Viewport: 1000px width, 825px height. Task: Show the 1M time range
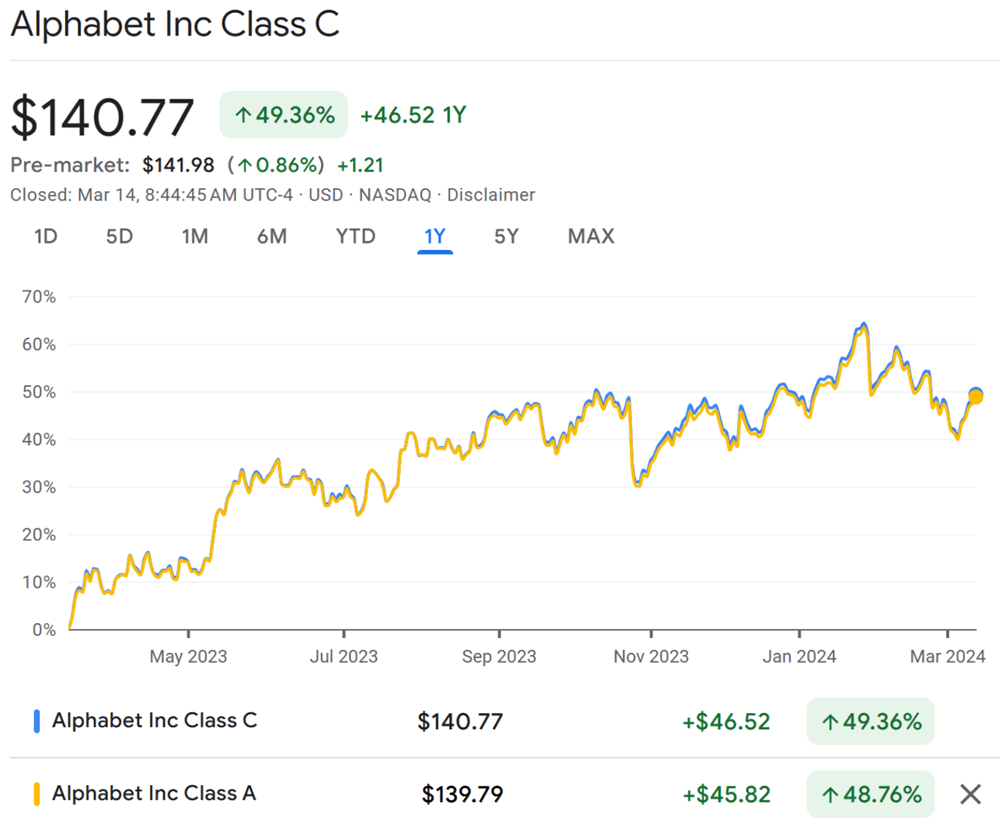click(x=195, y=237)
